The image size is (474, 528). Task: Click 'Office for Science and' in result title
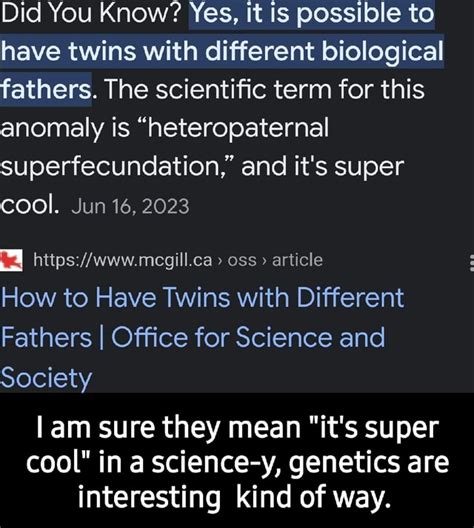248,337
